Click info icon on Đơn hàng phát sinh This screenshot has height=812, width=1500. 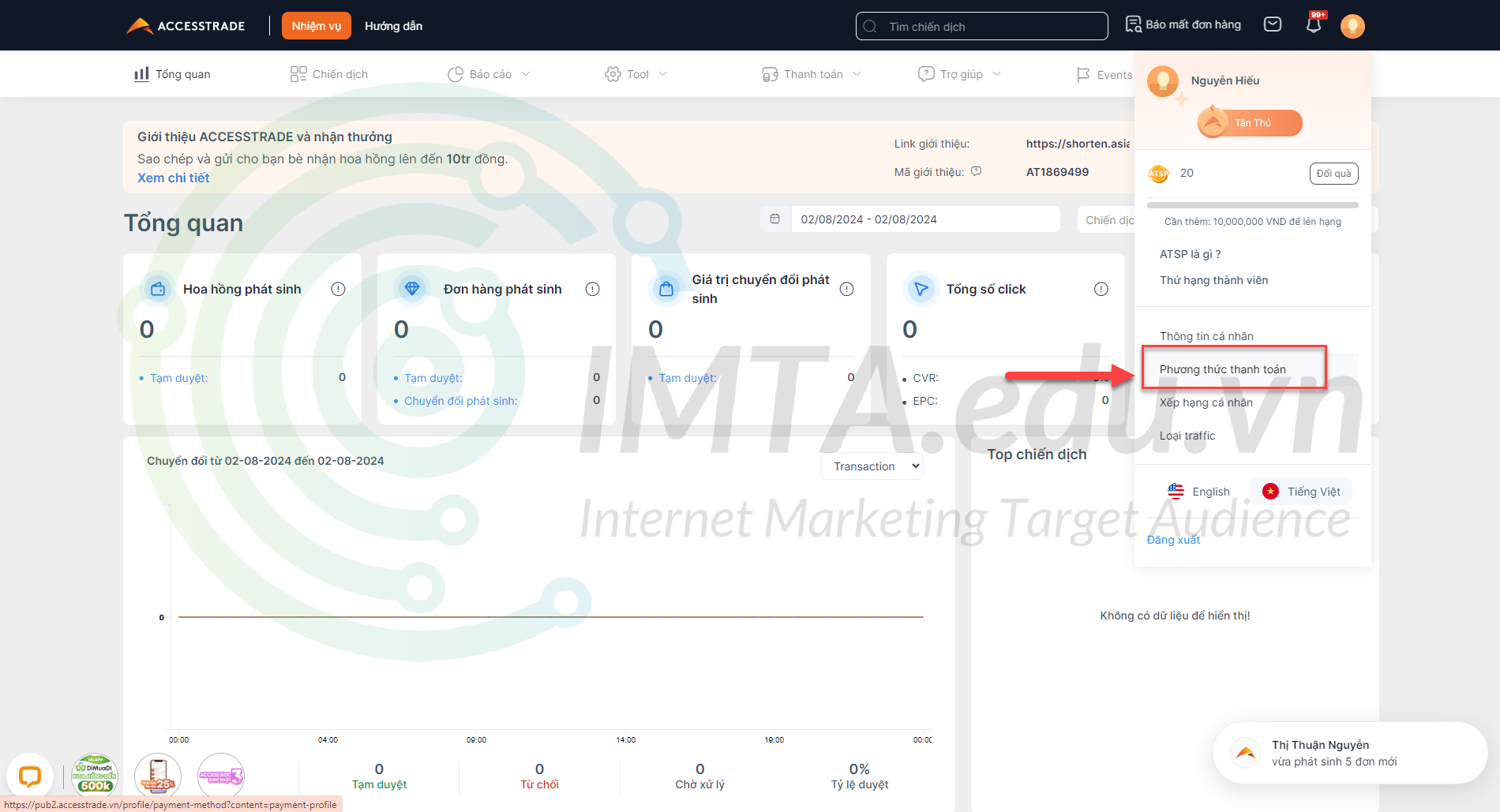tap(592, 289)
